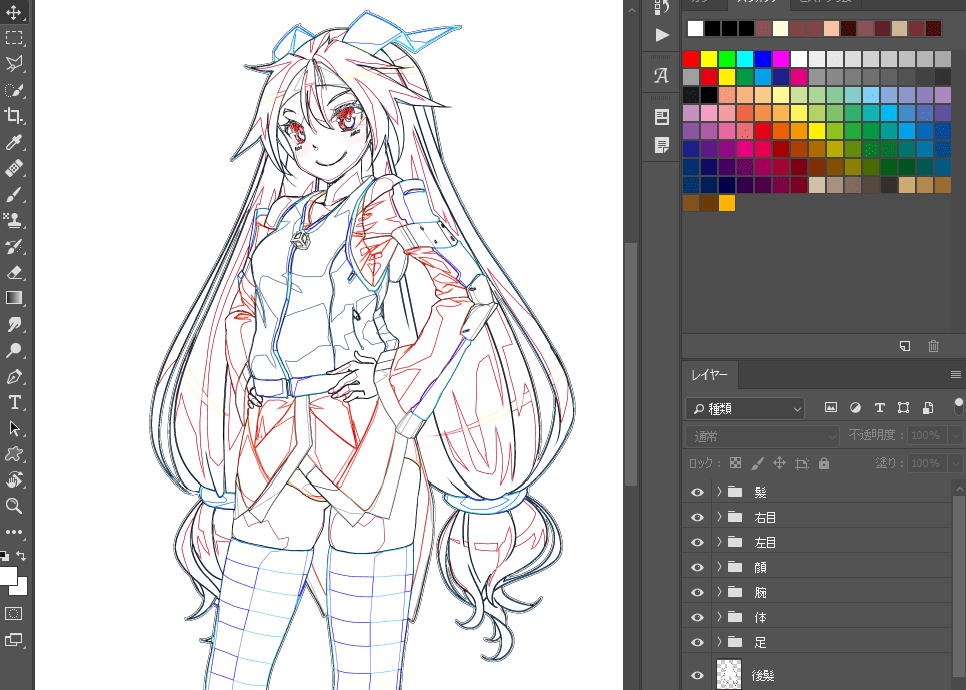Select the Smudge tool
Viewport: 966px width, 690px height.
[x=14, y=324]
